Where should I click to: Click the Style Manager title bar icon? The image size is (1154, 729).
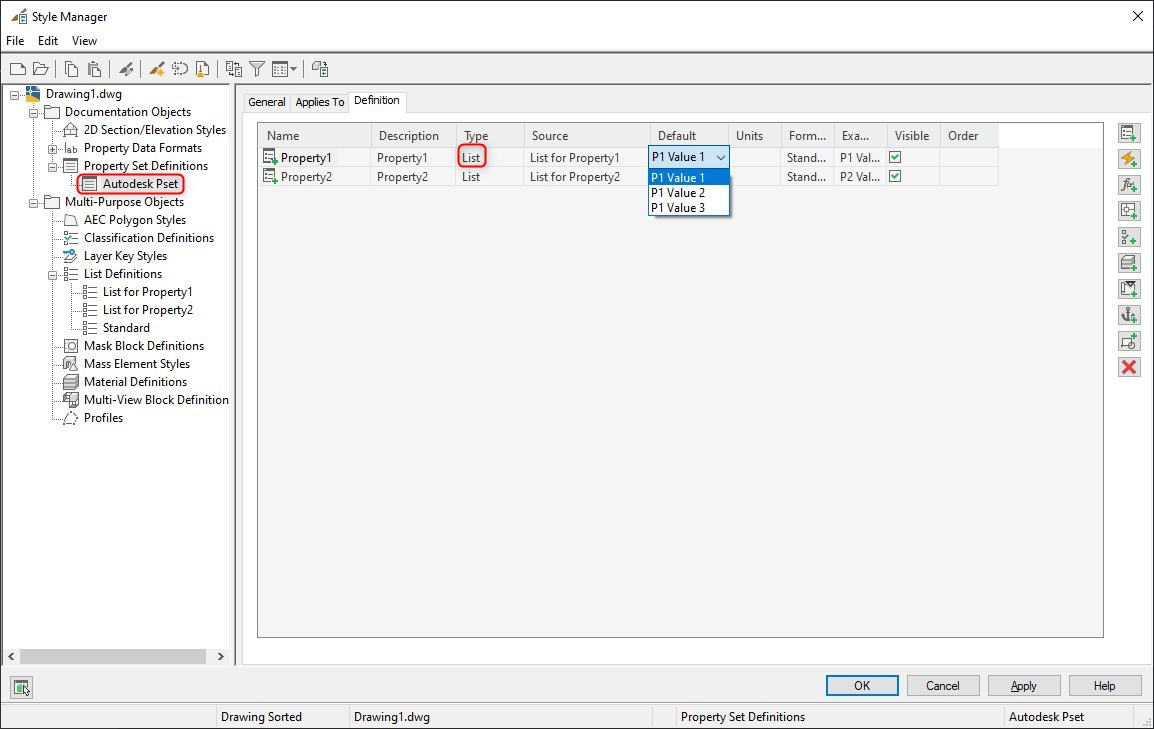pyautogui.click(x=18, y=16)
